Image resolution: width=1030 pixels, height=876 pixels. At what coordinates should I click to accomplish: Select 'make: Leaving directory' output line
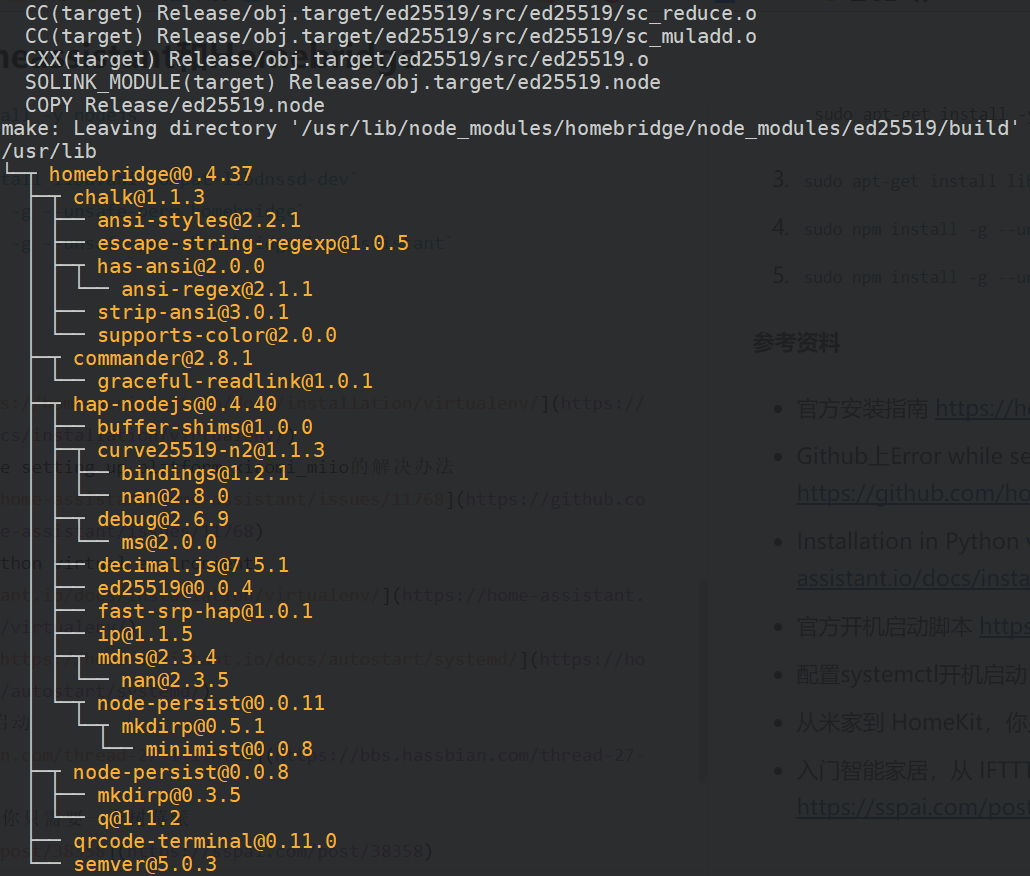[x=510, y=128]
